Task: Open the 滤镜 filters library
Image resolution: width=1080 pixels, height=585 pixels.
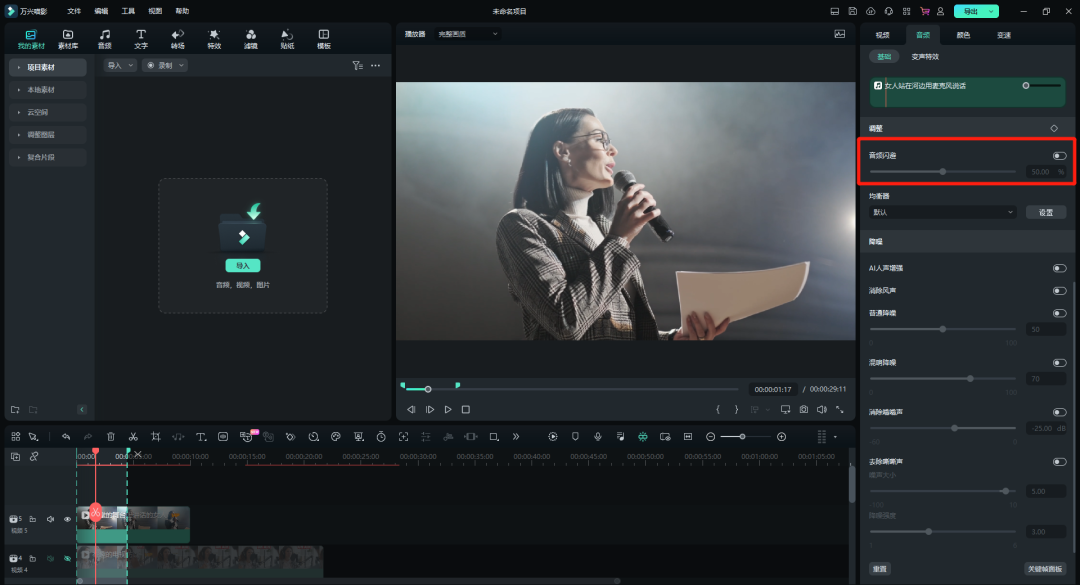Action: click(251, 39)
